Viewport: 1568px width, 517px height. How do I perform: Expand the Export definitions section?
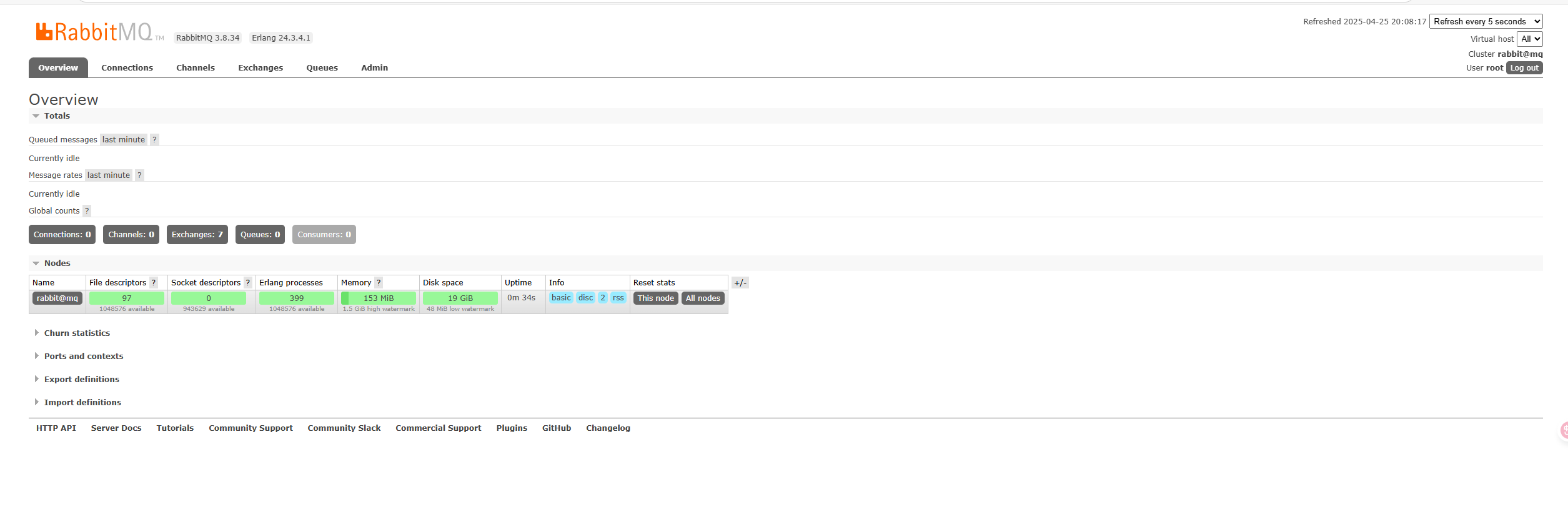(x=81, y=380)
